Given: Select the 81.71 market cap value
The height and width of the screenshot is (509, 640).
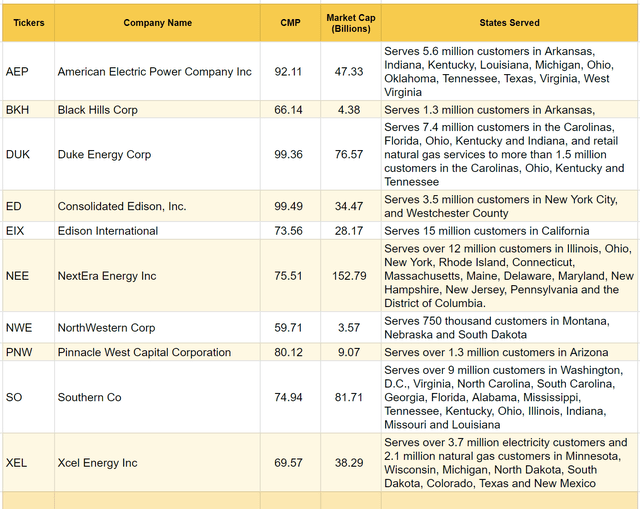Looking at the screenshot, I should pos(351,397).
